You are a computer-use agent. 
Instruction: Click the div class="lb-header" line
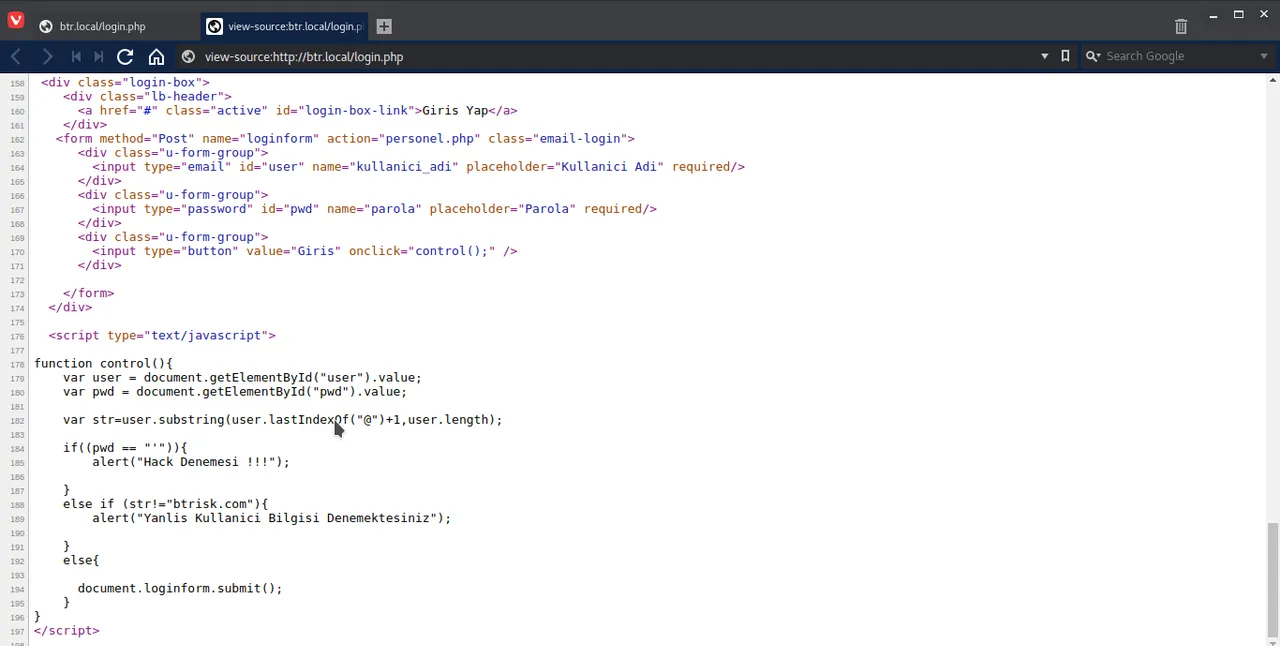(147, 96)
